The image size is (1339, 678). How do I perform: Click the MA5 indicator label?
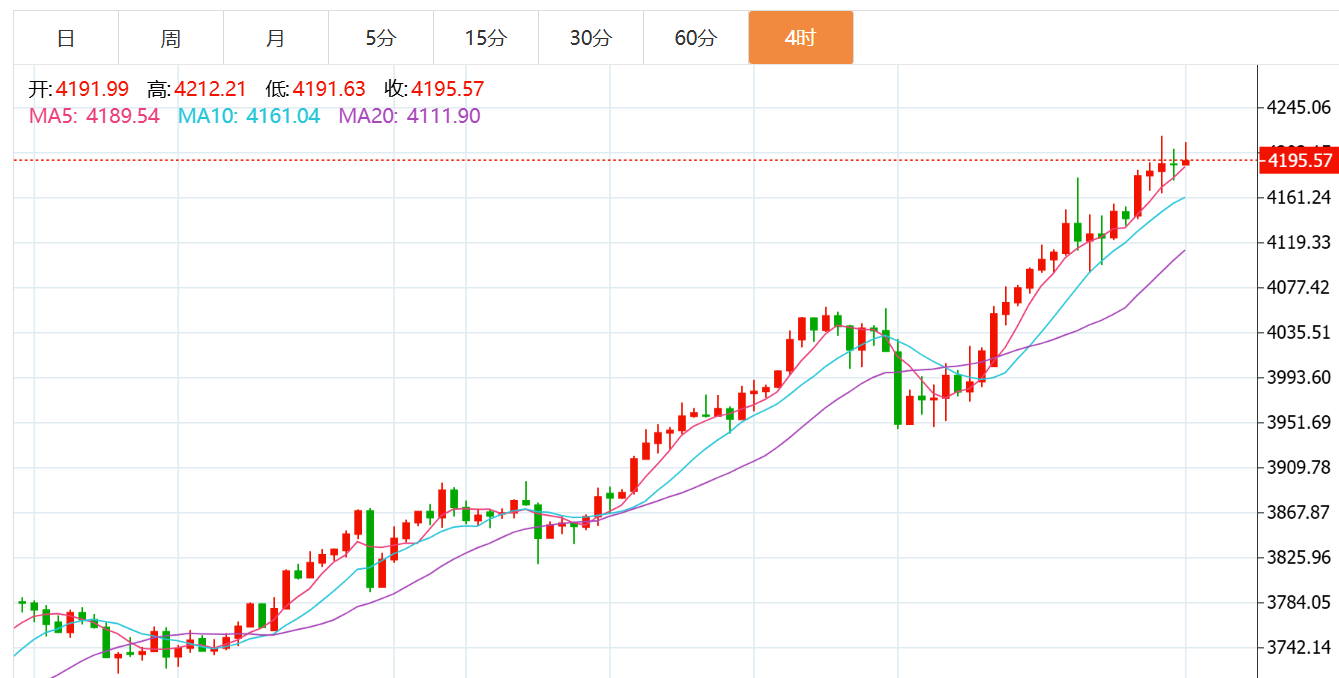(94, 116)
